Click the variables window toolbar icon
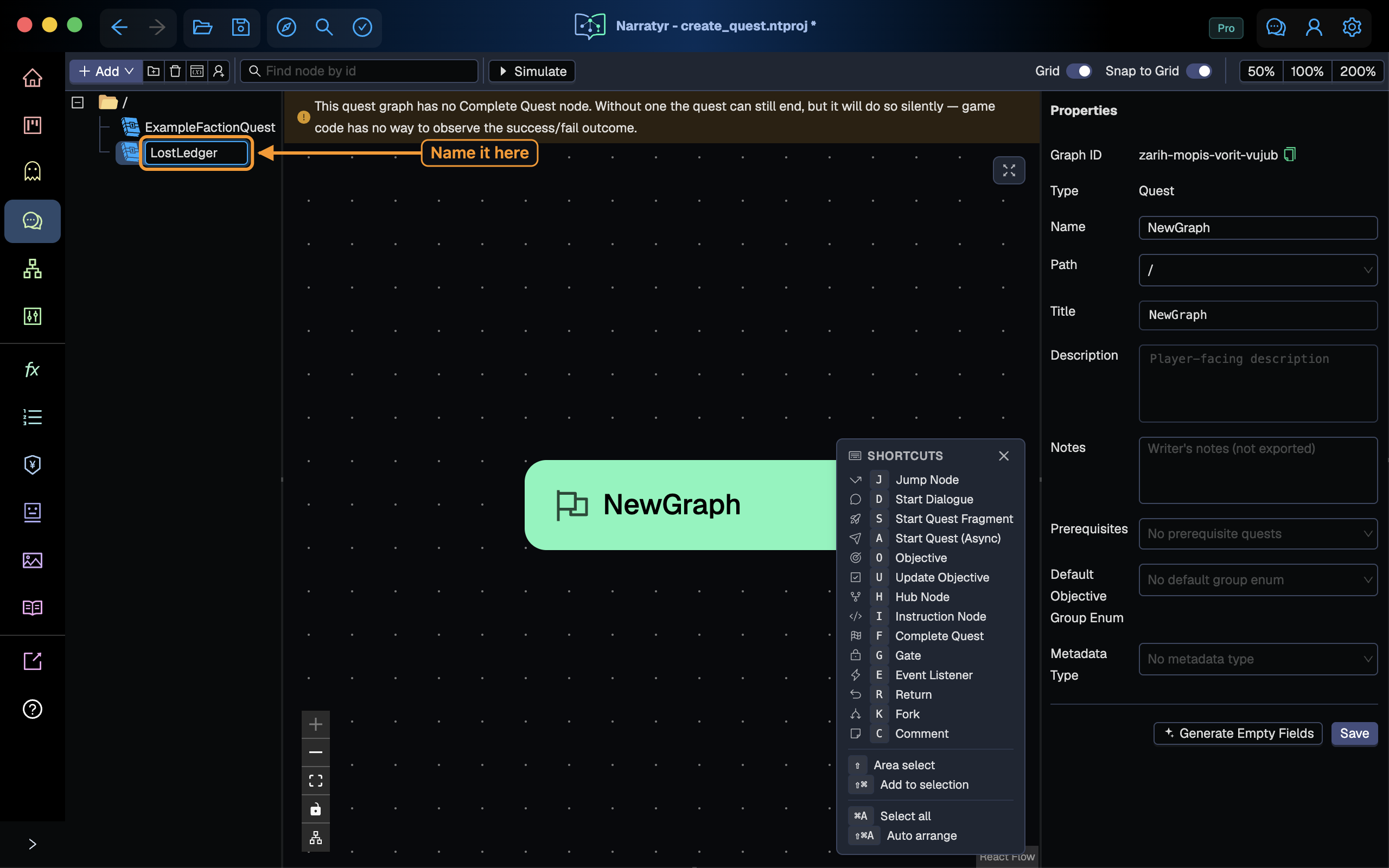The width and height of the screenshot is (1389, 868). click(x=197, y=71)
